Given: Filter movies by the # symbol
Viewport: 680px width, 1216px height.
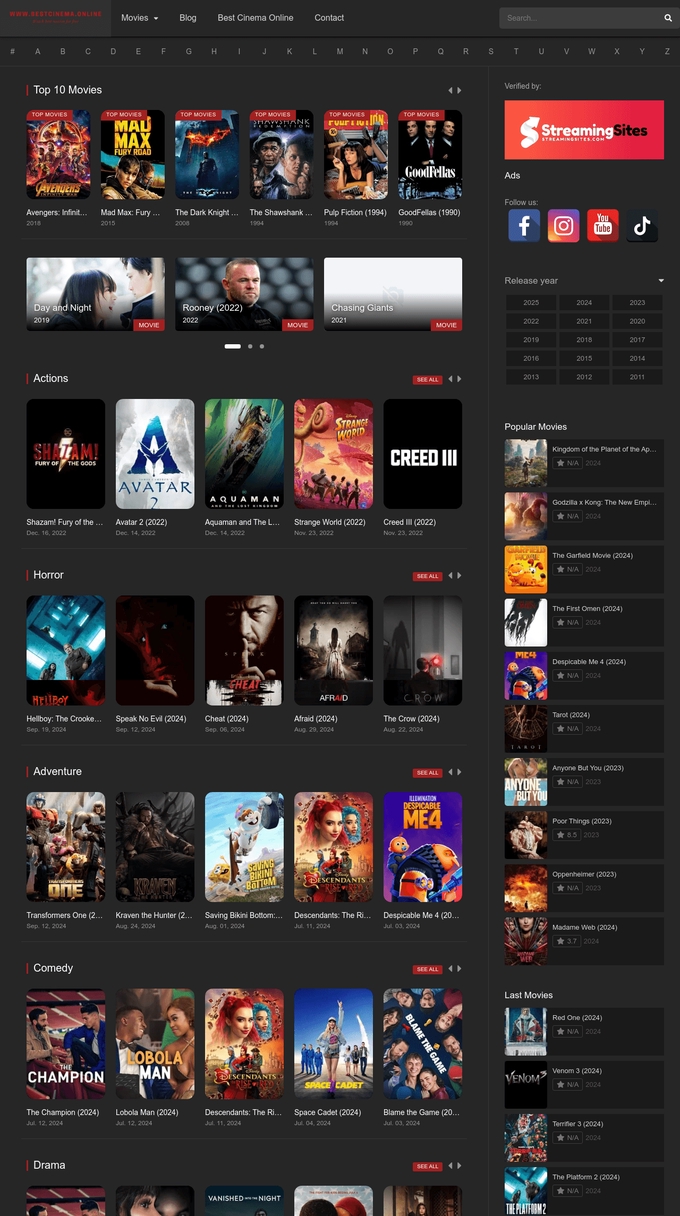Looking at the screenshot, I should coord(12,51).
